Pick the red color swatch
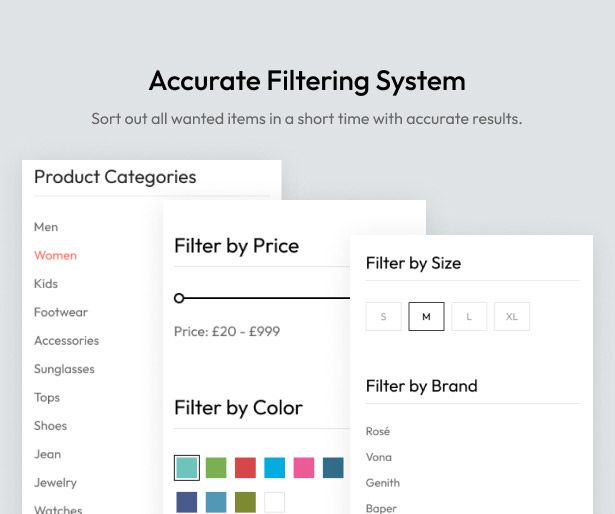The image size is (615, 514). point(245,467)
